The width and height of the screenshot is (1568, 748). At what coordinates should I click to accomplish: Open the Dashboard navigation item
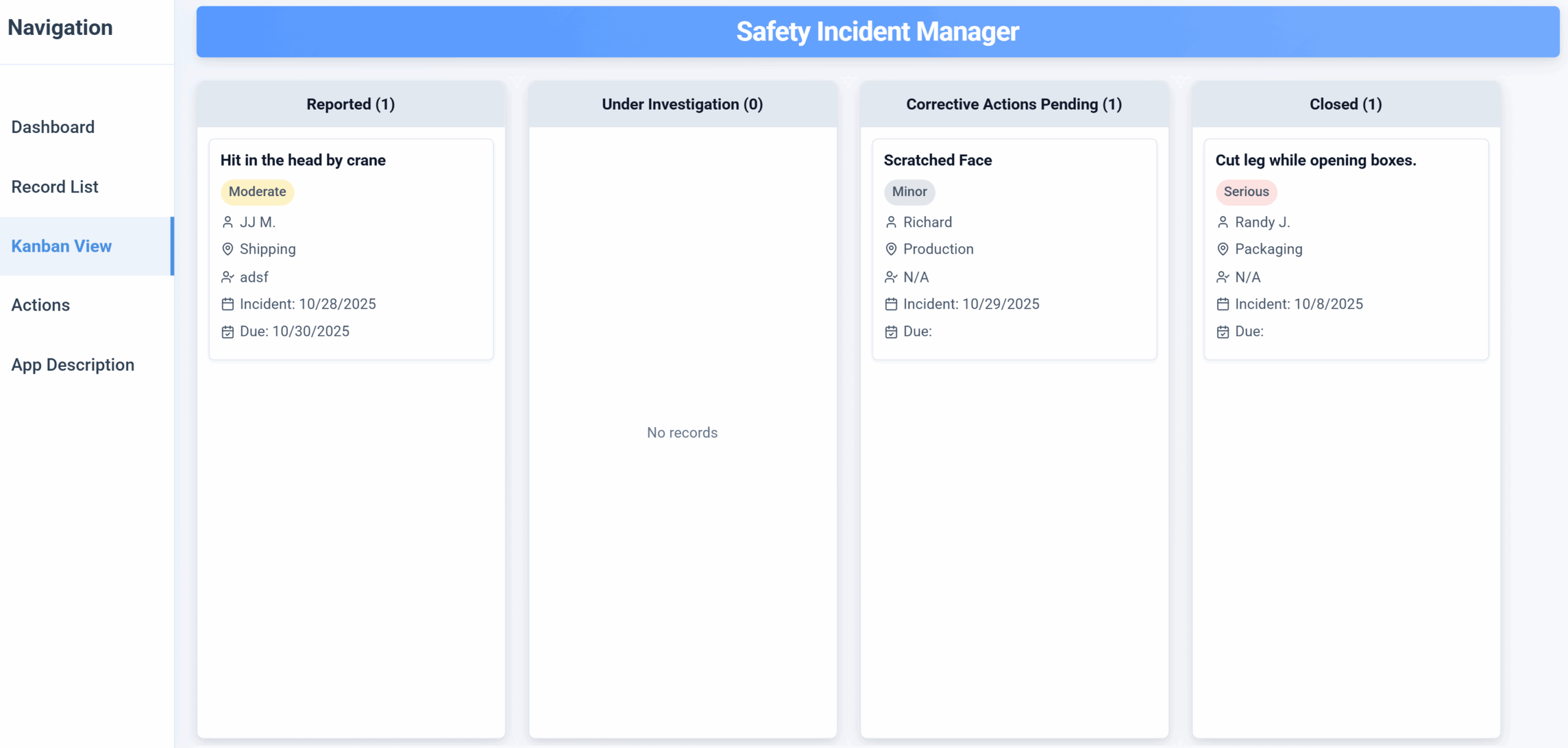tap(87, 127)
